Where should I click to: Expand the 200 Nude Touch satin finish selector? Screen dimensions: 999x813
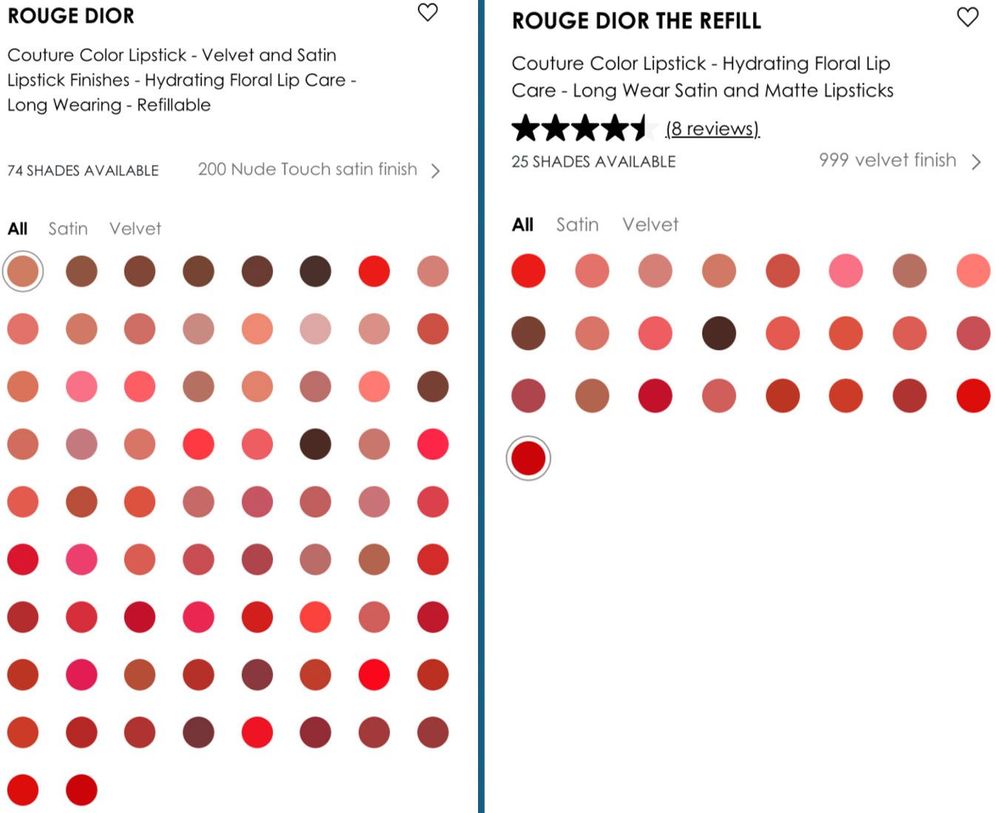pyautogui.click(x=435, y=171)
